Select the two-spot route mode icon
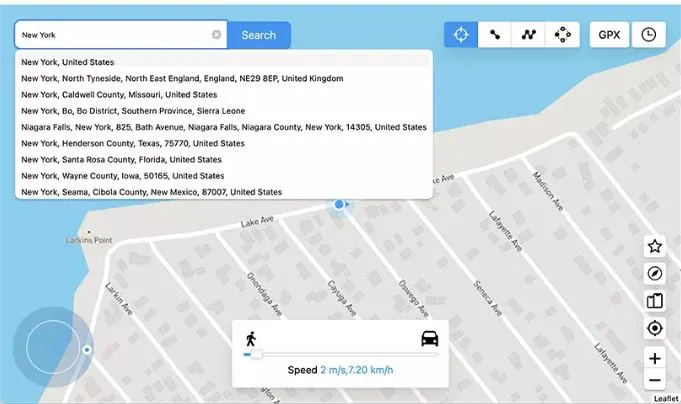The image size is (681, 404). pyautogui.click(x=495, y=35)
